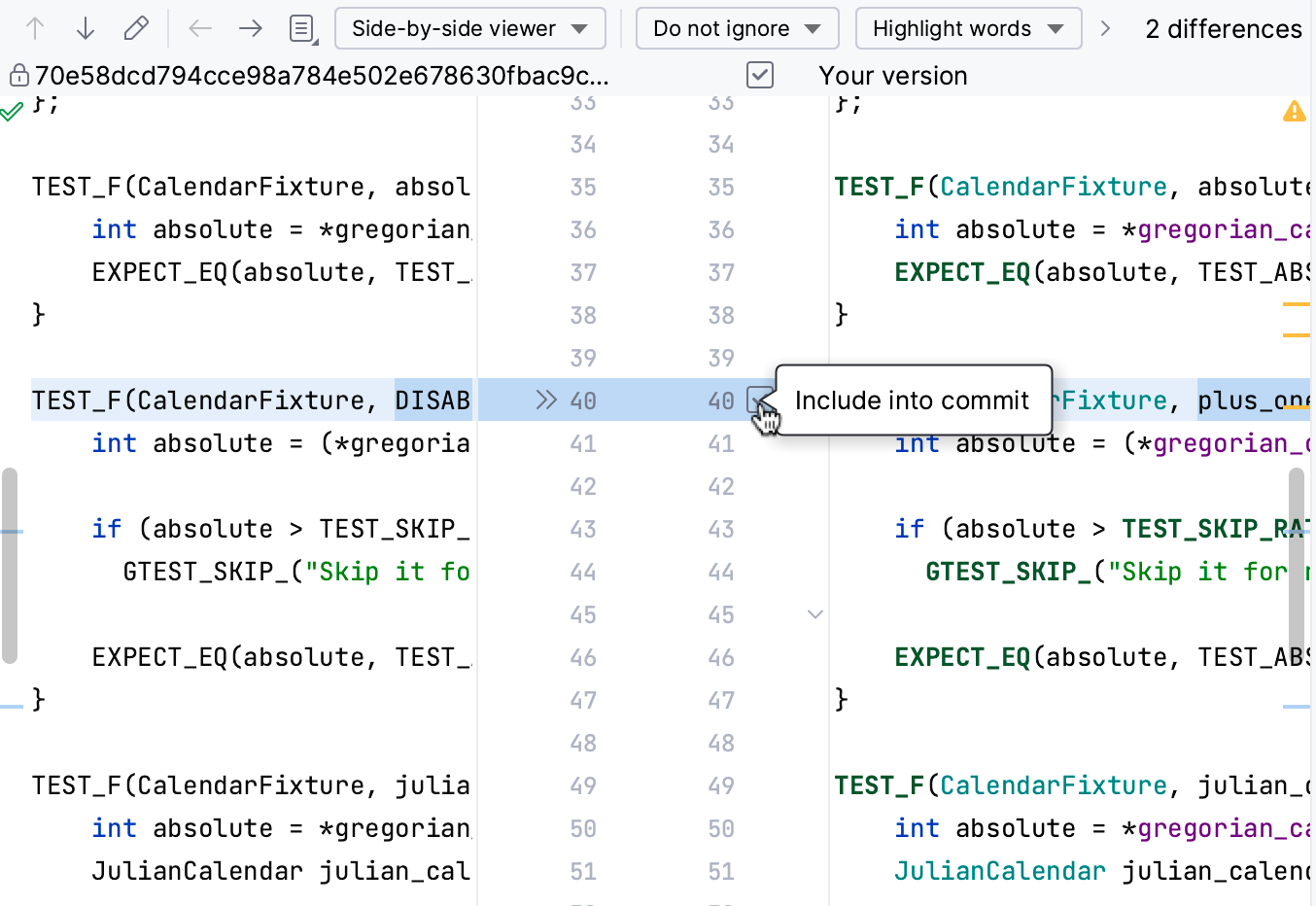The height and width of the screenshot is (906, 1316).
Task: Open the patch document icon in toolbar
Action: pyautogui.click(x=301, y=28)
